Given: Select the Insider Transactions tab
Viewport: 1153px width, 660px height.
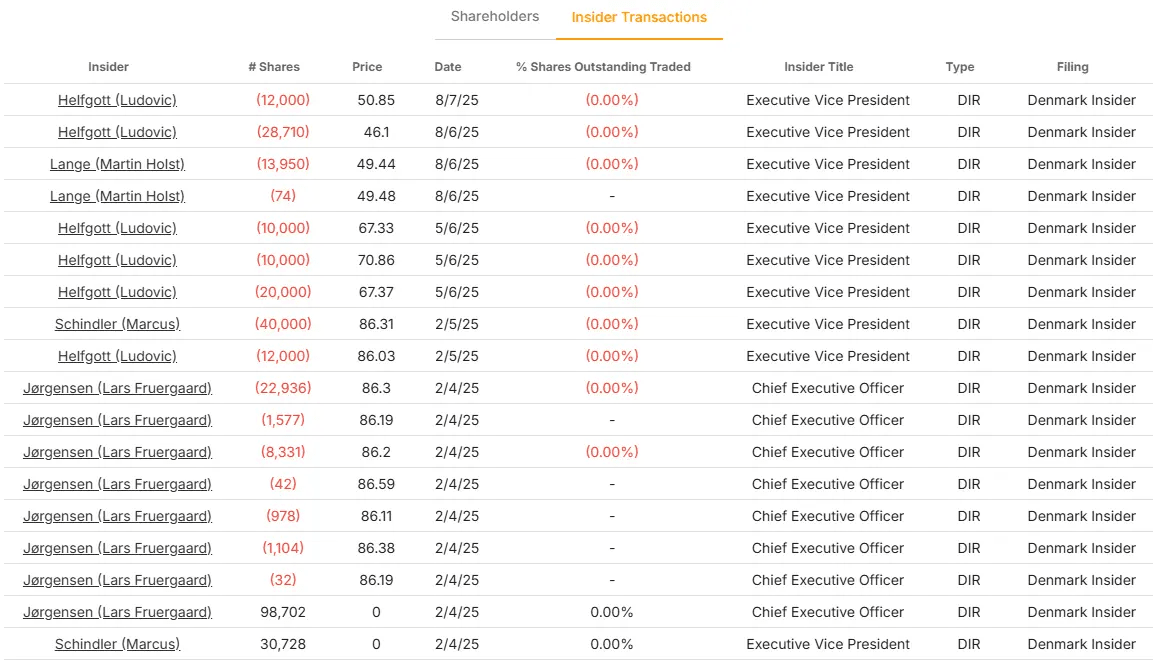Looking at the screenshot, I should tap(639, 18).
